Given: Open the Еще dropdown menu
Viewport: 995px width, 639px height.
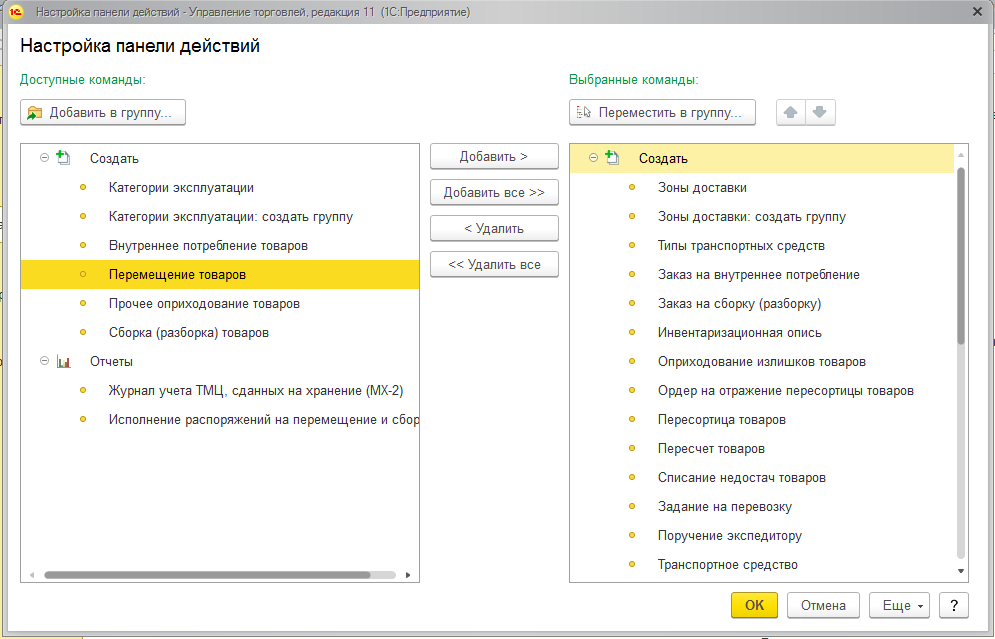Looking at the screenshot, I should [899, 605].
